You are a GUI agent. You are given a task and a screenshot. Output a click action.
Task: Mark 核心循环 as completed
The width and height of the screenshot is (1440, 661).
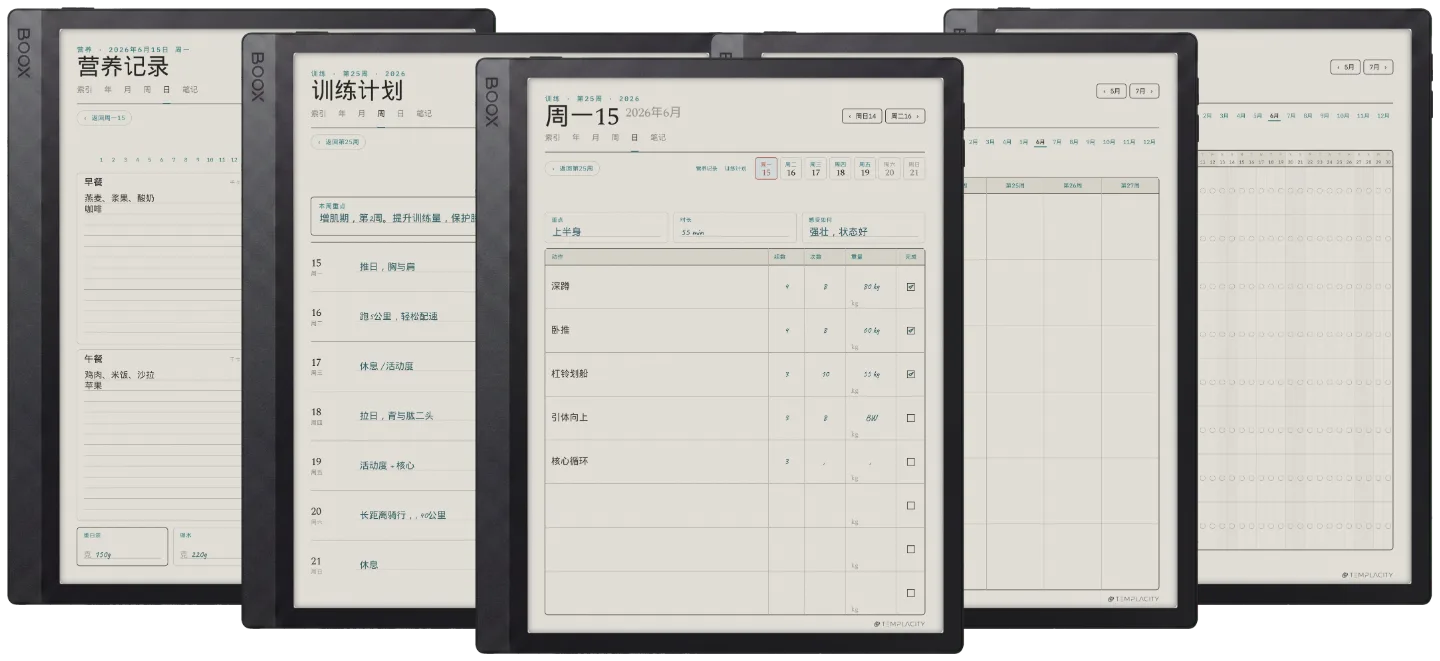910,462
